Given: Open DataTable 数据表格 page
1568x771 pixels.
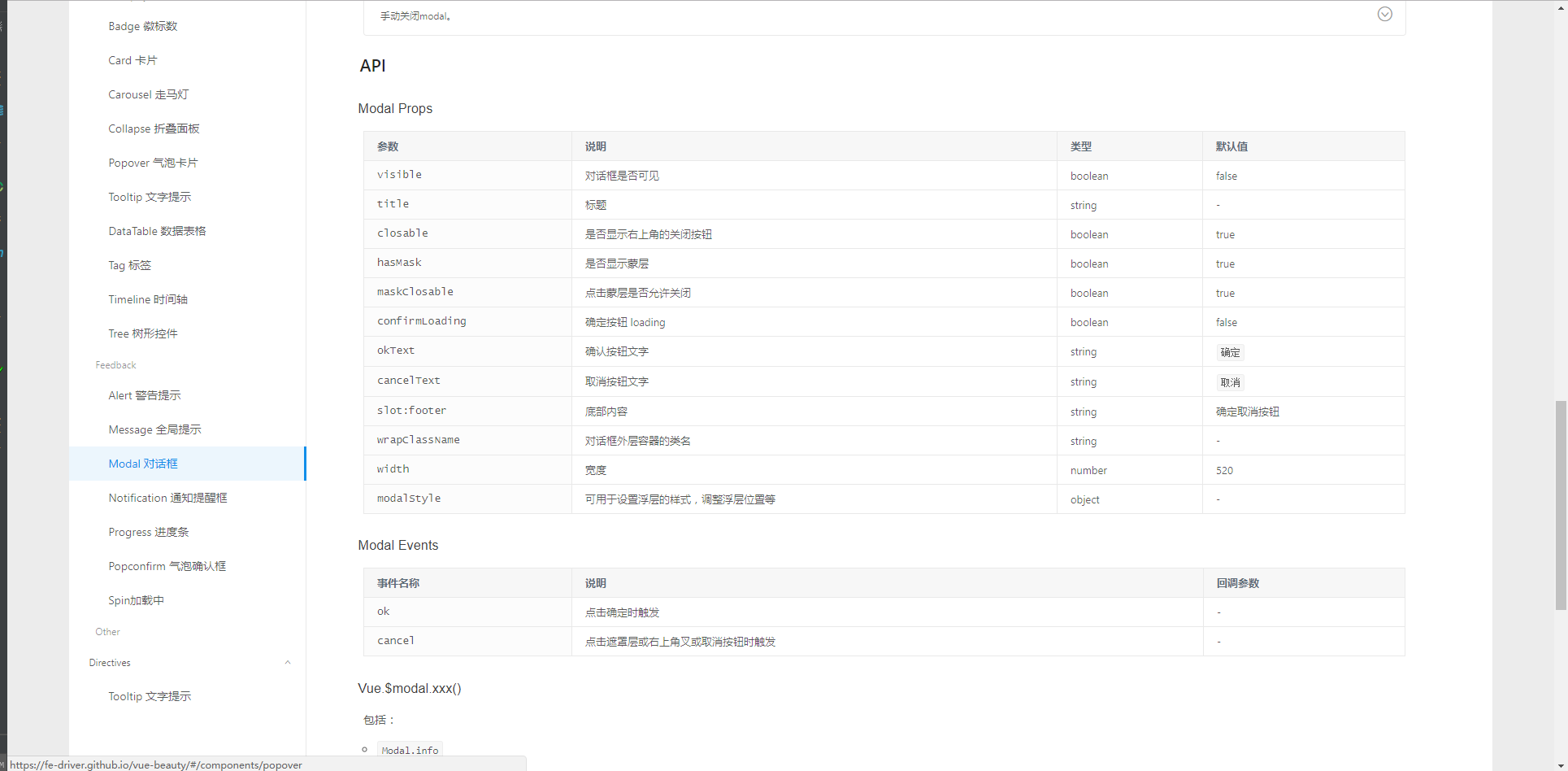Looking at the screenshot, I should click(x=157, y=231).
